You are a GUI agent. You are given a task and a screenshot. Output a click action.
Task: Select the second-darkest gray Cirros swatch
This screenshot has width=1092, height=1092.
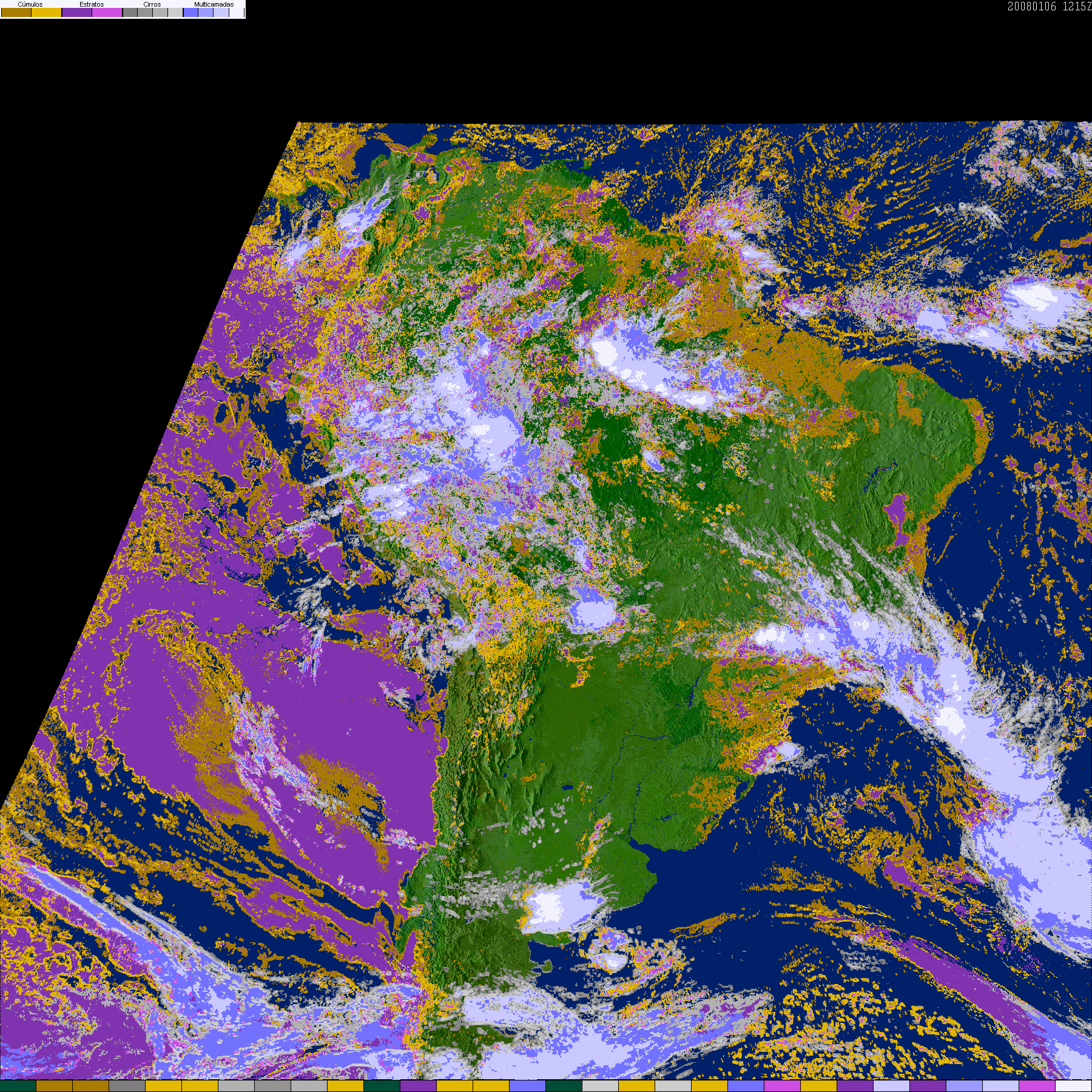[146, 13]
